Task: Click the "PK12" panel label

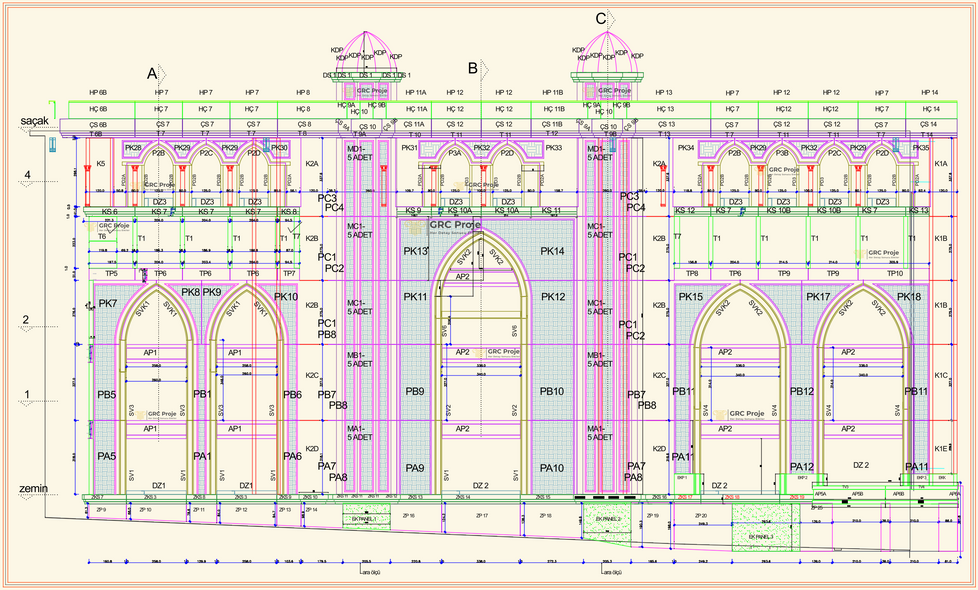Action: pyautogui.click(x=553, y=297)
